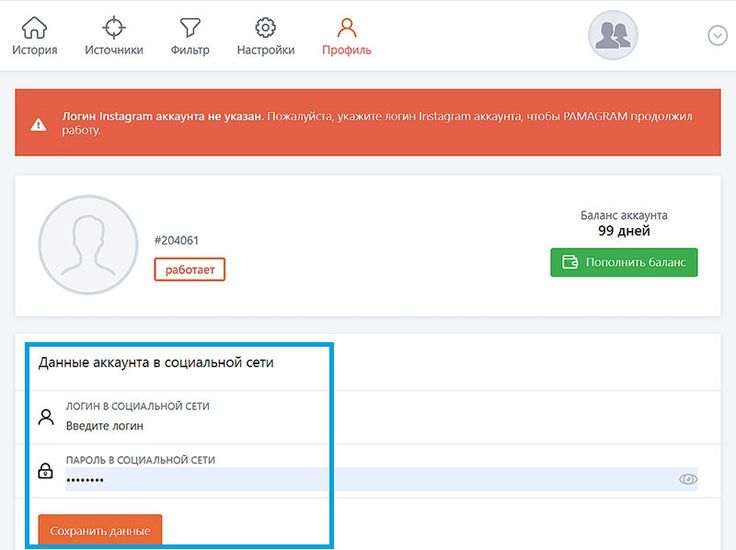
Task: Open the Настройки gear icon
Action: tap(266, 28)
